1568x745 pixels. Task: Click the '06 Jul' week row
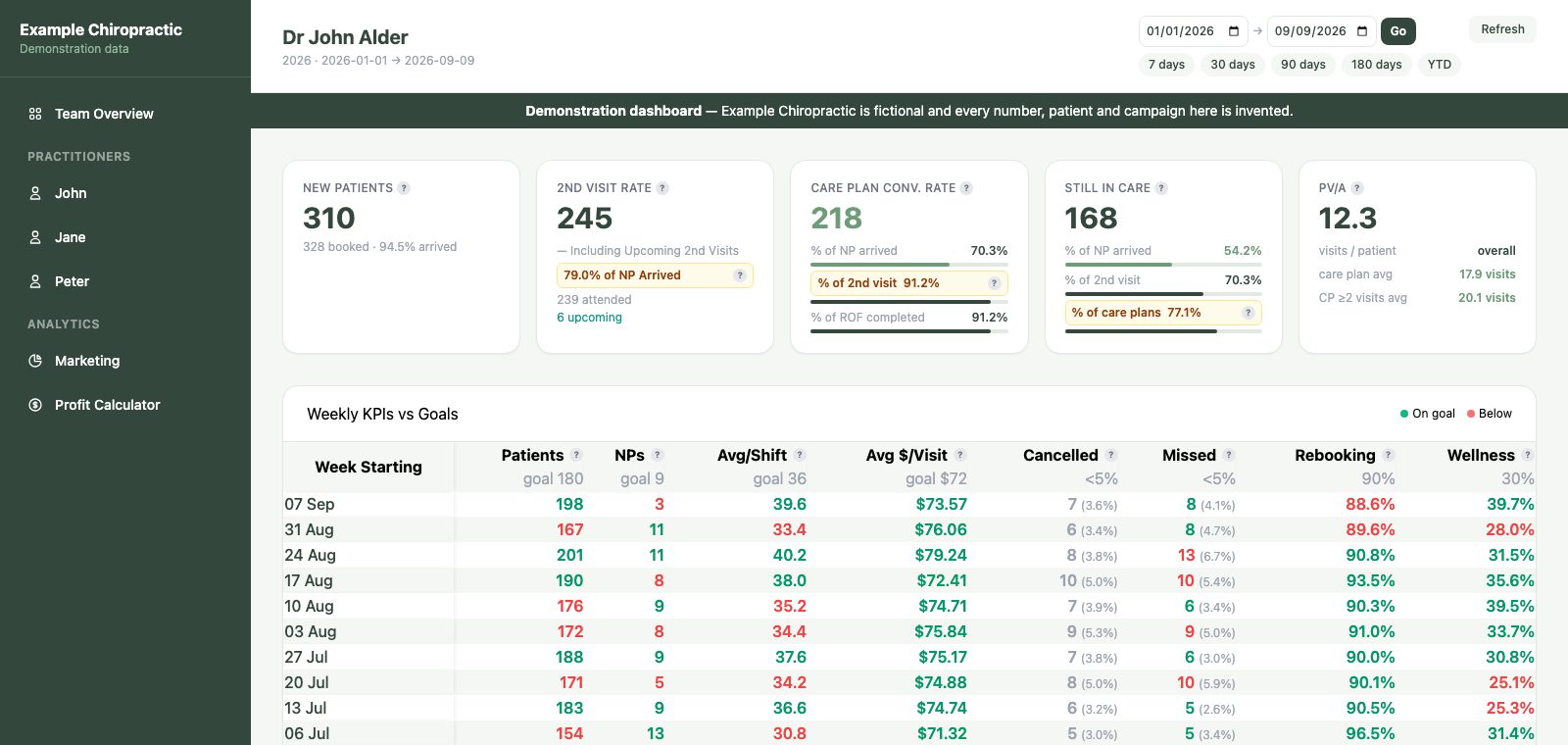pos(909,733)
